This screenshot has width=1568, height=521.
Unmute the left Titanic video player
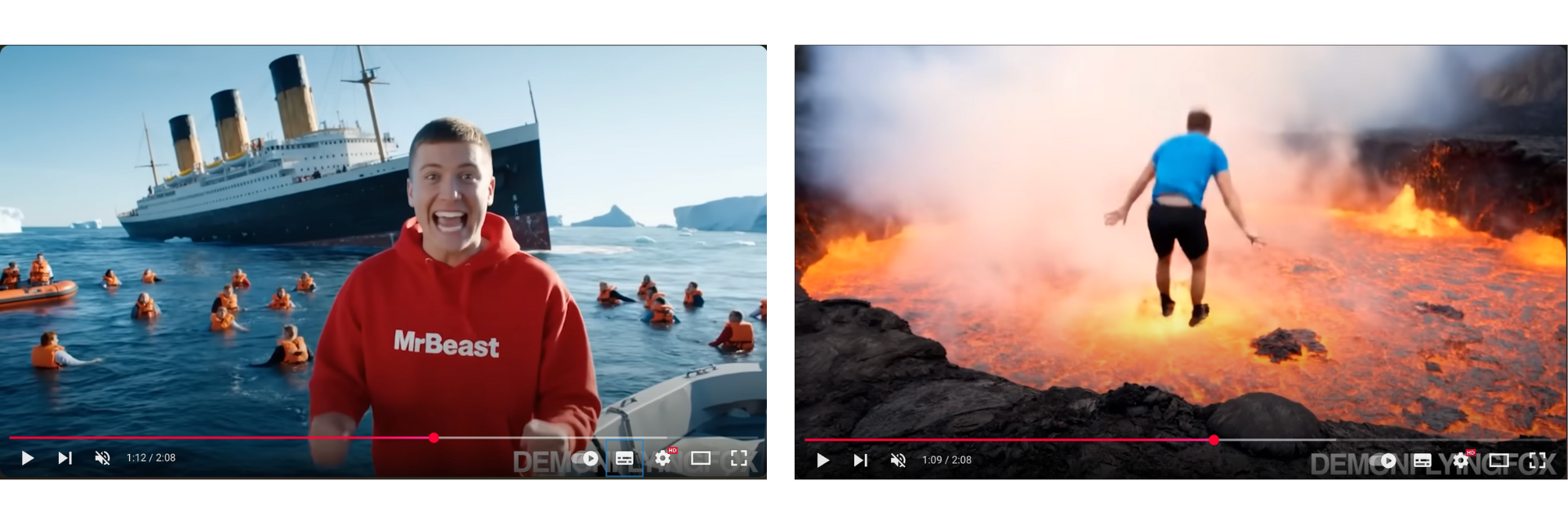click(102, 458)
